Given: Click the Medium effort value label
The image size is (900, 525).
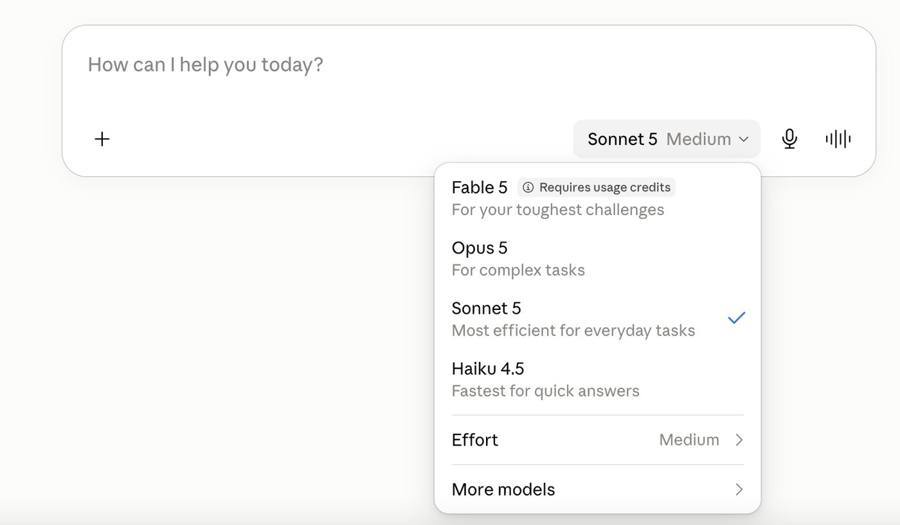Looking at the screenshot, I should 689,440.
